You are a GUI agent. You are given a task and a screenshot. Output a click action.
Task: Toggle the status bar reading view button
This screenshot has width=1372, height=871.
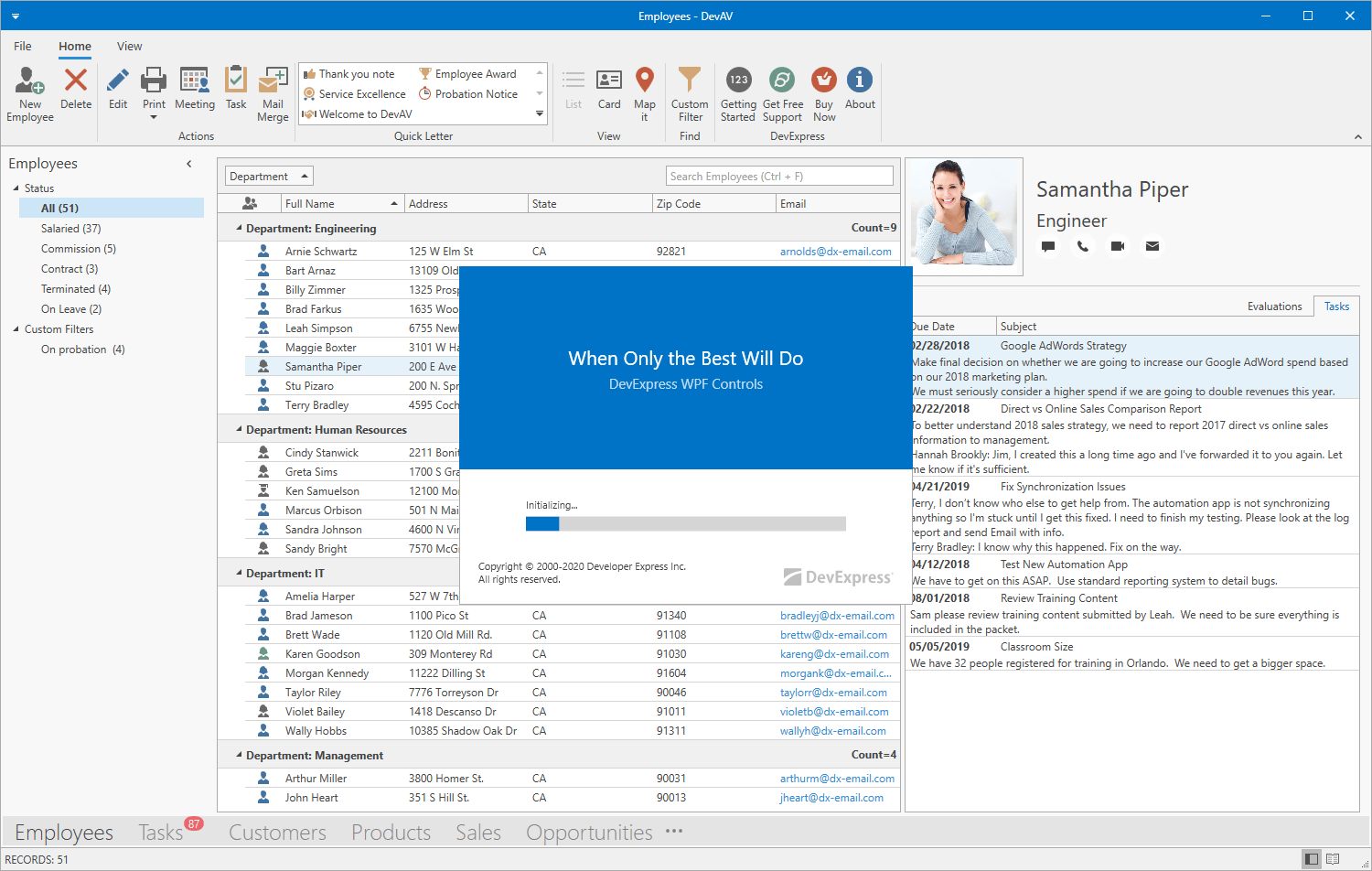pos(1333,859)
